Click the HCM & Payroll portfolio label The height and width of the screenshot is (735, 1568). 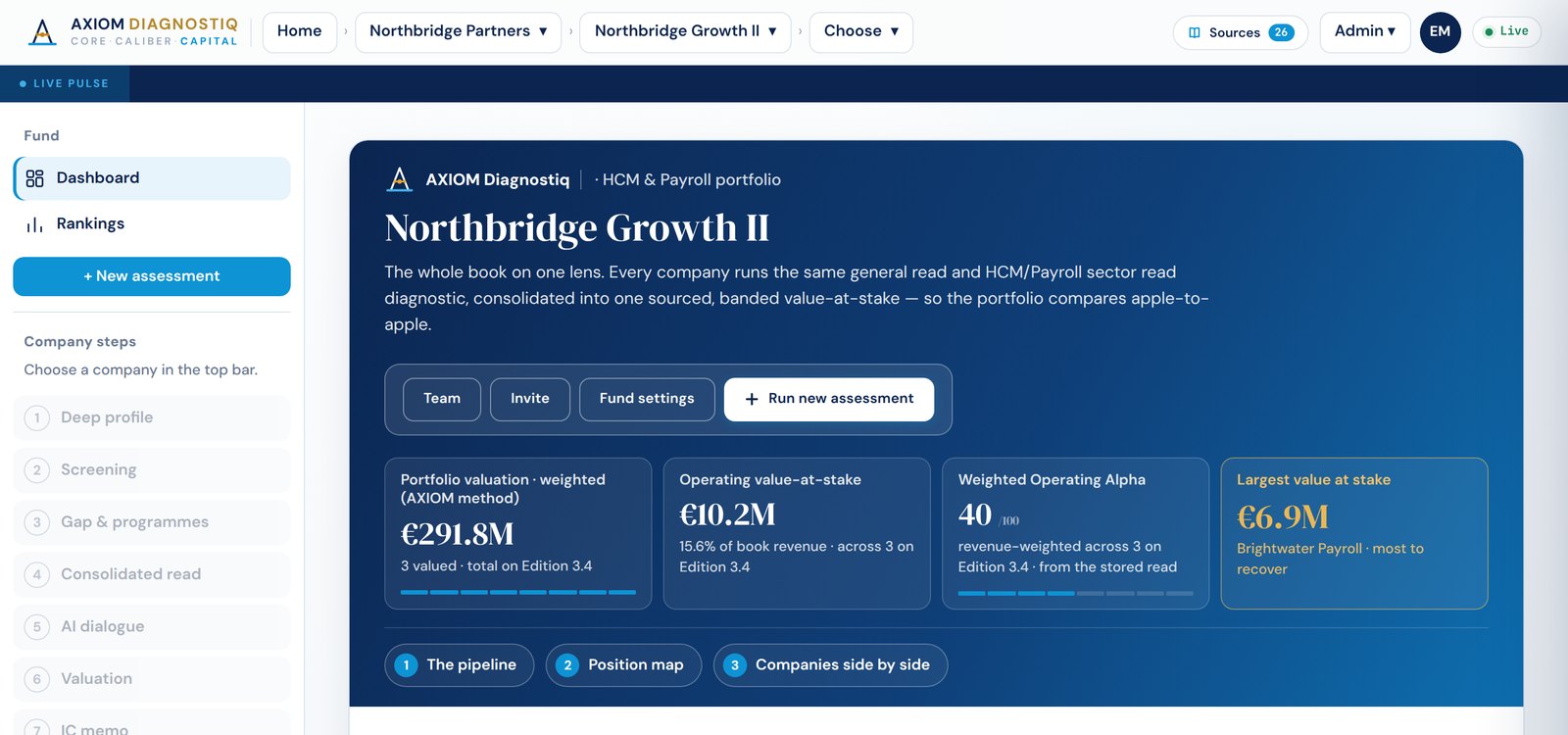click(691, 179)
